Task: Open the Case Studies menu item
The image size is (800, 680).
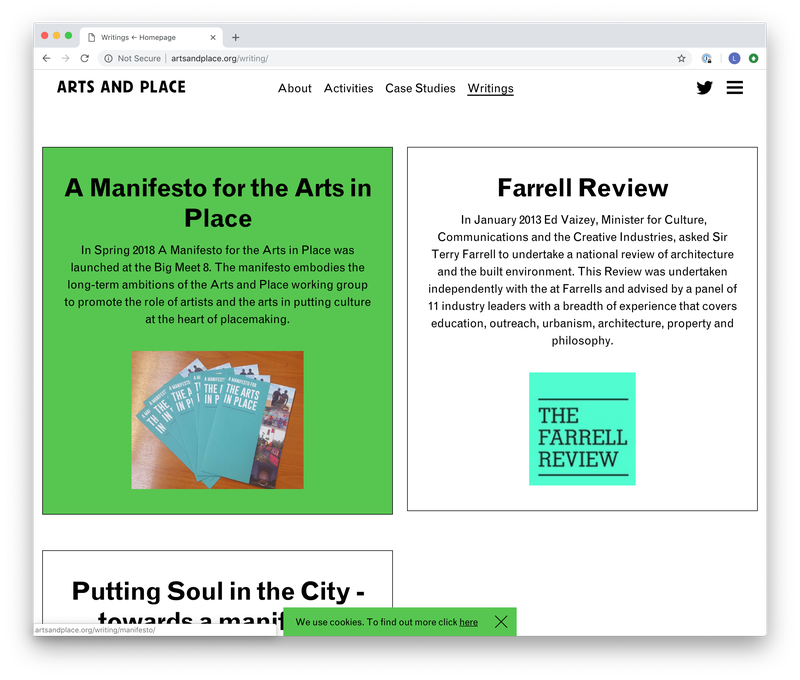Action: (x=420, y=88)
